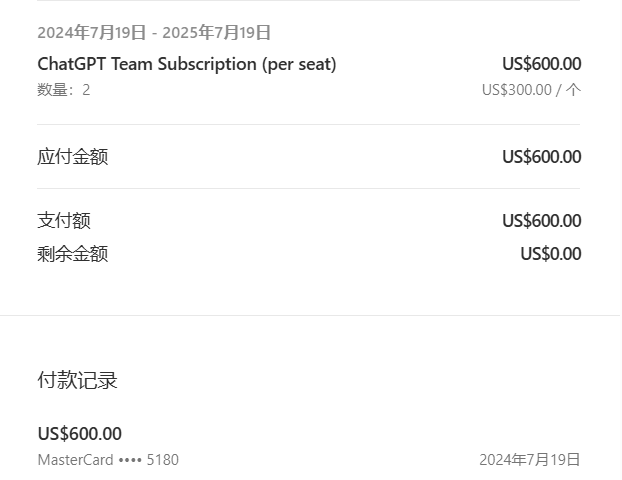The height and width of the screenshot is (480, 622).
Task: Select the 应付金额 label
Action: [73, 157]
